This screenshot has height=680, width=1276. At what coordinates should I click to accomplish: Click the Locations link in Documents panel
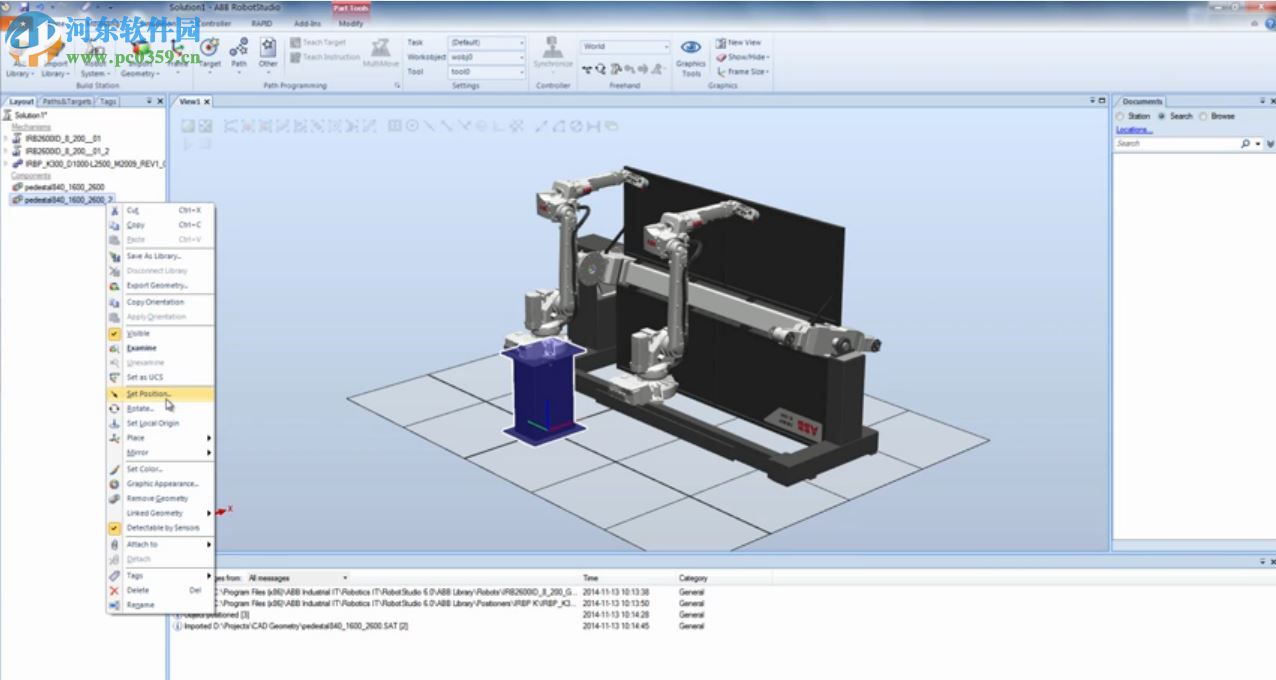coord(1133,129)
